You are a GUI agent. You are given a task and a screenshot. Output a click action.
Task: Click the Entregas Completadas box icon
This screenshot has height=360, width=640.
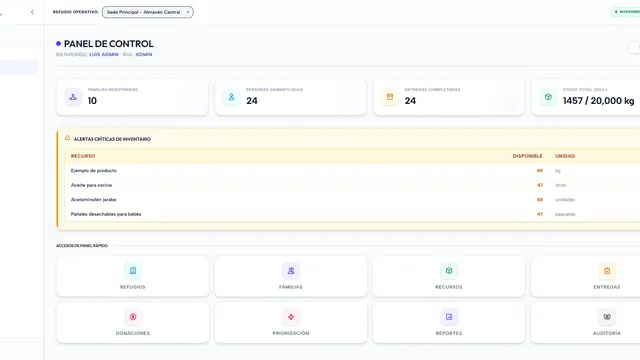tap(390, 97)
